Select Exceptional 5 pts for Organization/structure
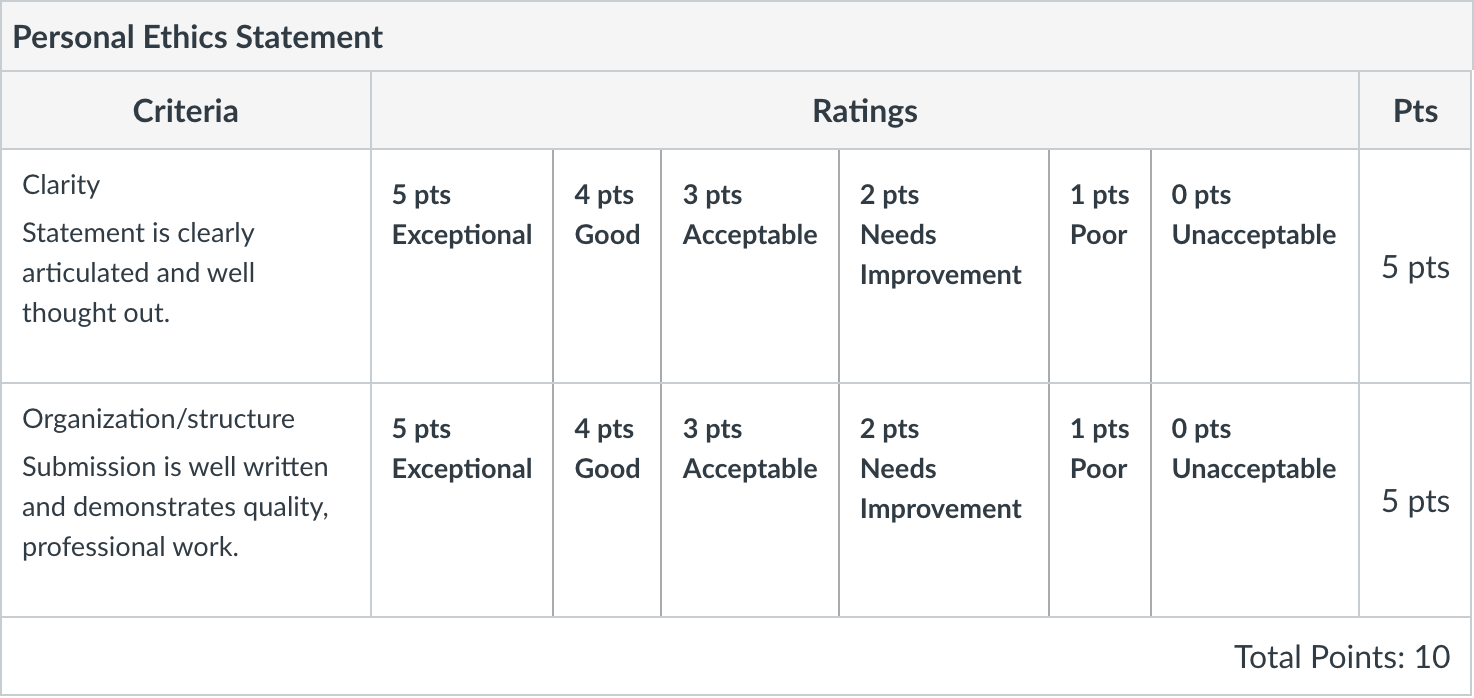Image resolution: width=1474 pixels, height=698 pixels. pos(462,500)
